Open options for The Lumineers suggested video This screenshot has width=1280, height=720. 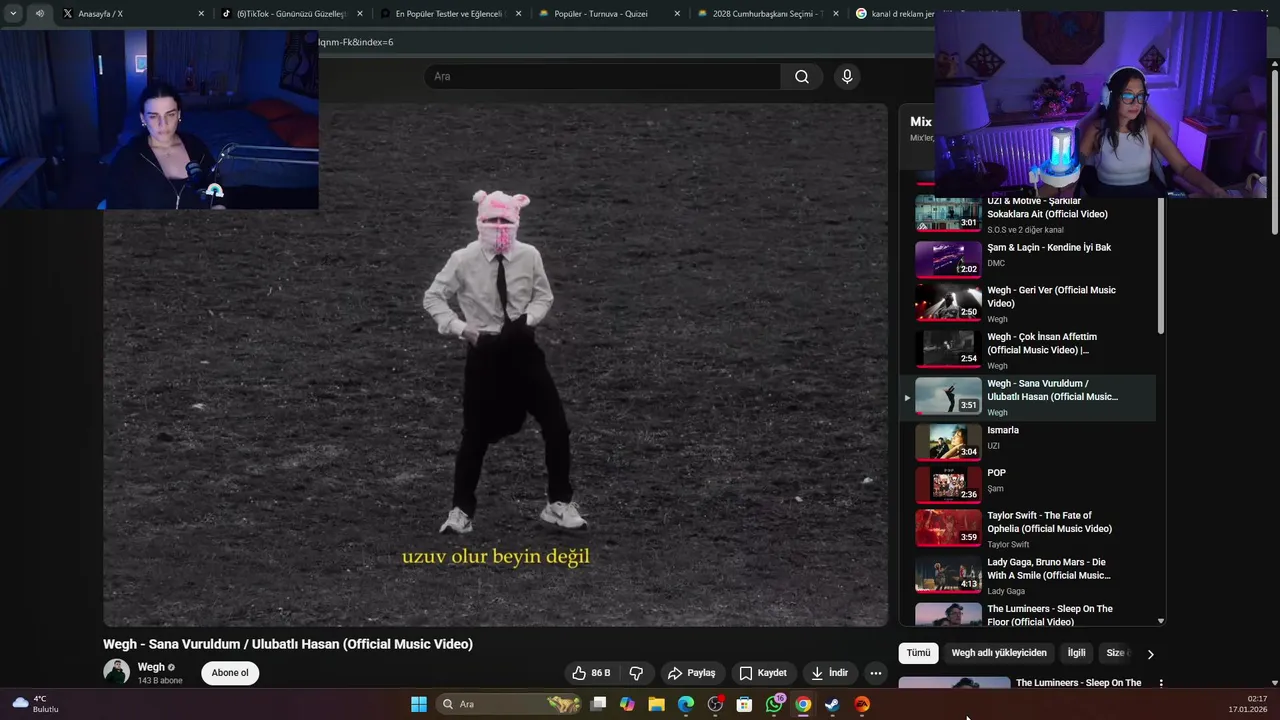point(1161,683)
